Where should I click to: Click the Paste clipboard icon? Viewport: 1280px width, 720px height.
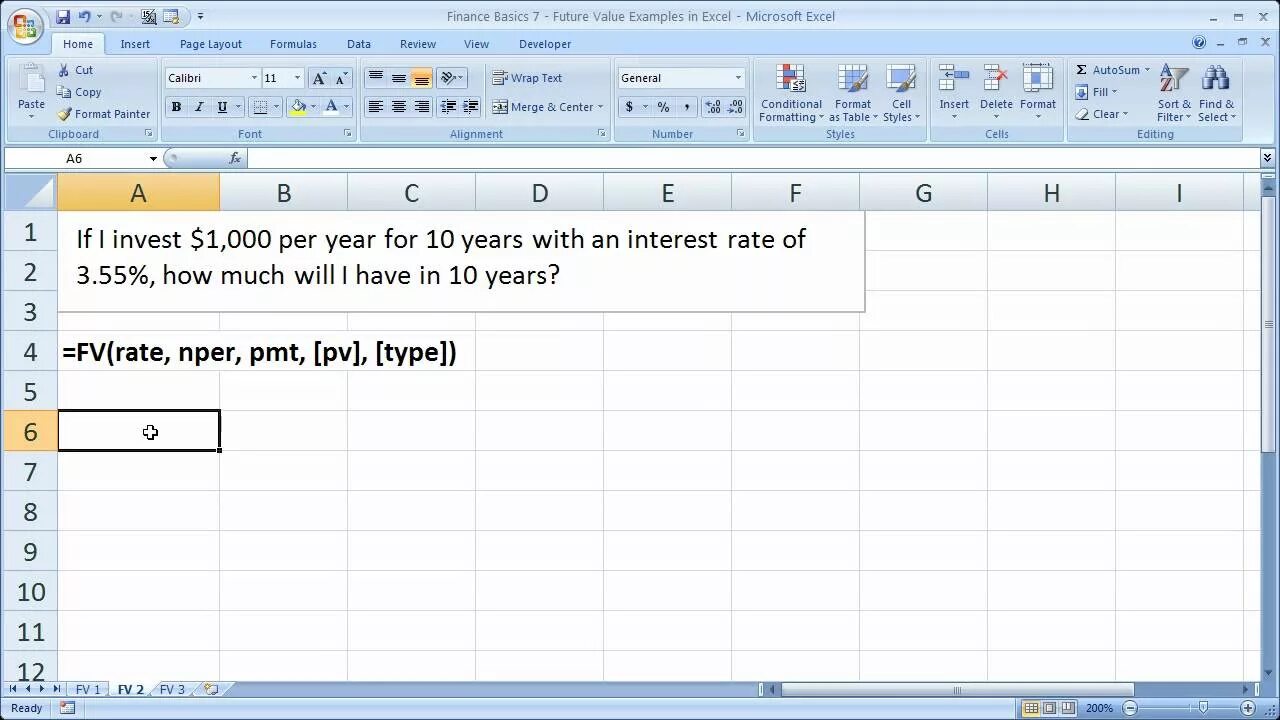coord(31,79)
